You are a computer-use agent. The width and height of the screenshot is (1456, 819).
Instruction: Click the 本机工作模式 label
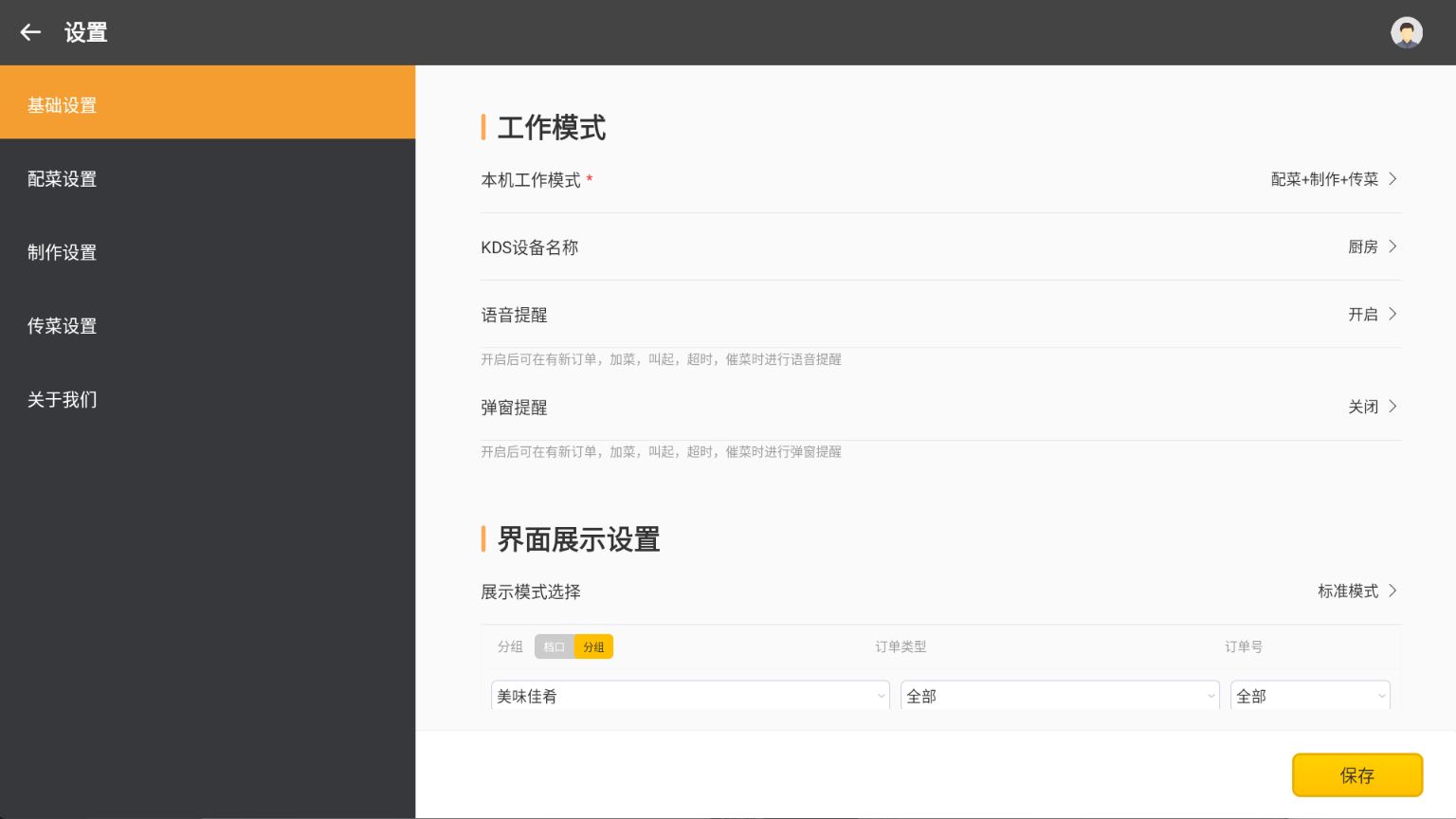531,180
